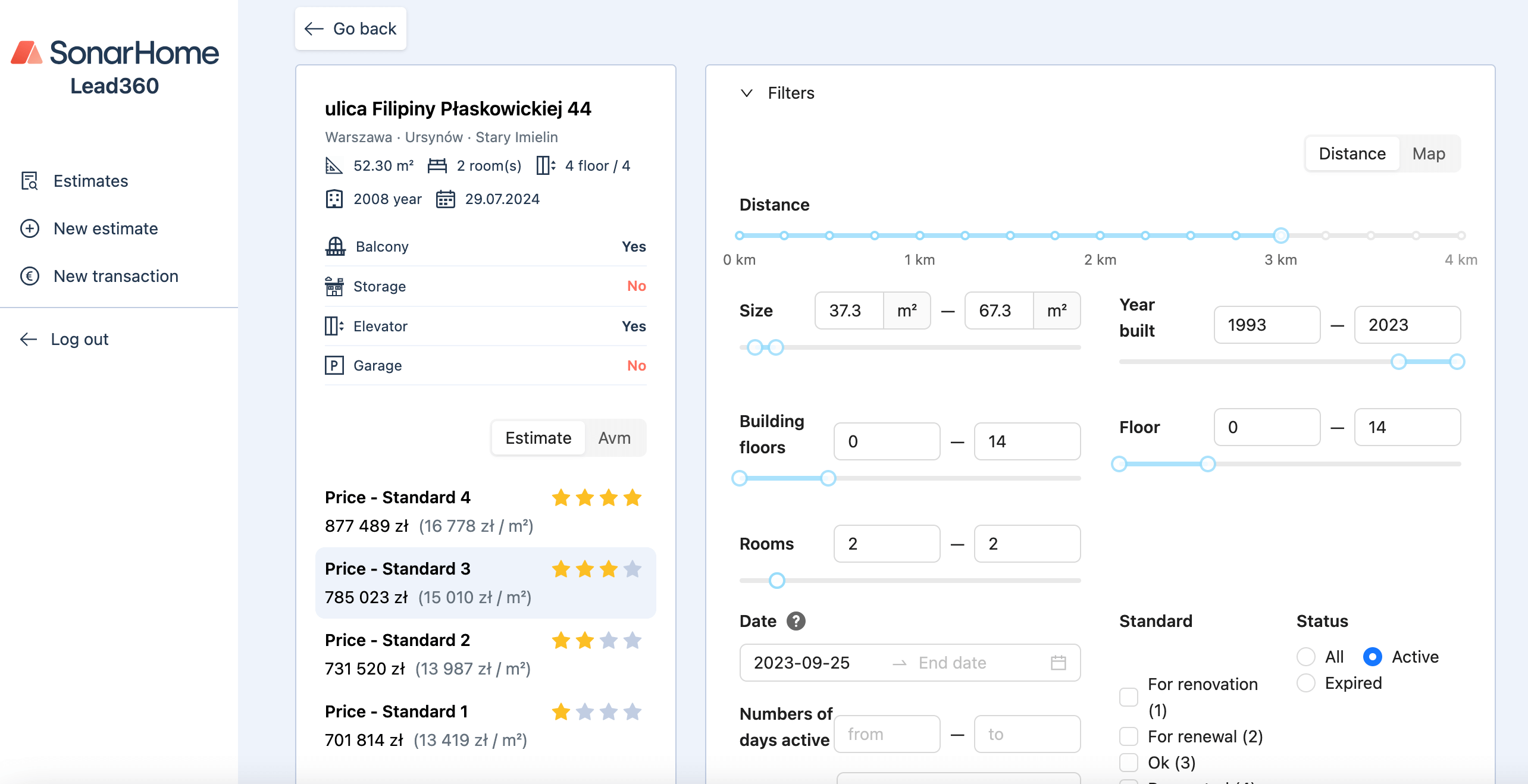Click the Log out arrow icon
Viewport: 1528px width, 784px height.
(28, 339)
